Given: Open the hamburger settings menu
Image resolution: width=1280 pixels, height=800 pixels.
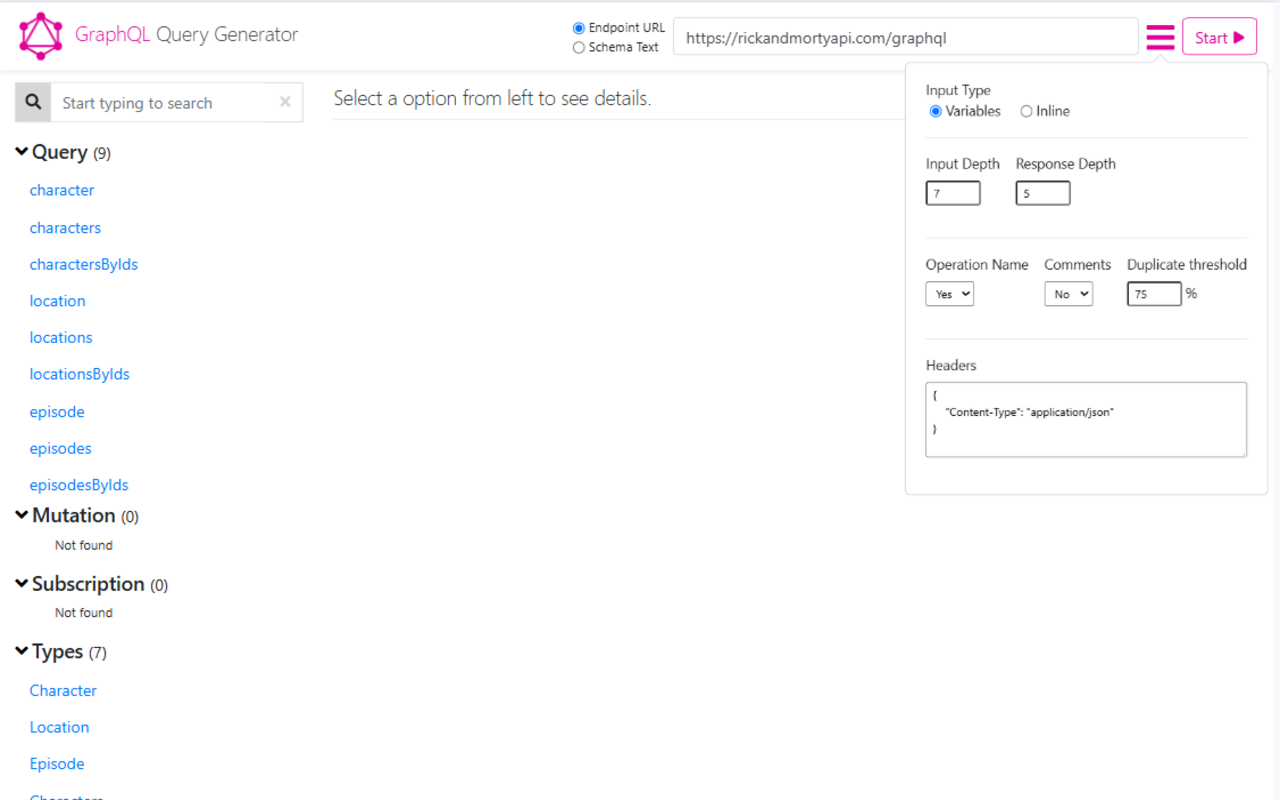Looking at the screenshot, I should 1160,36.
